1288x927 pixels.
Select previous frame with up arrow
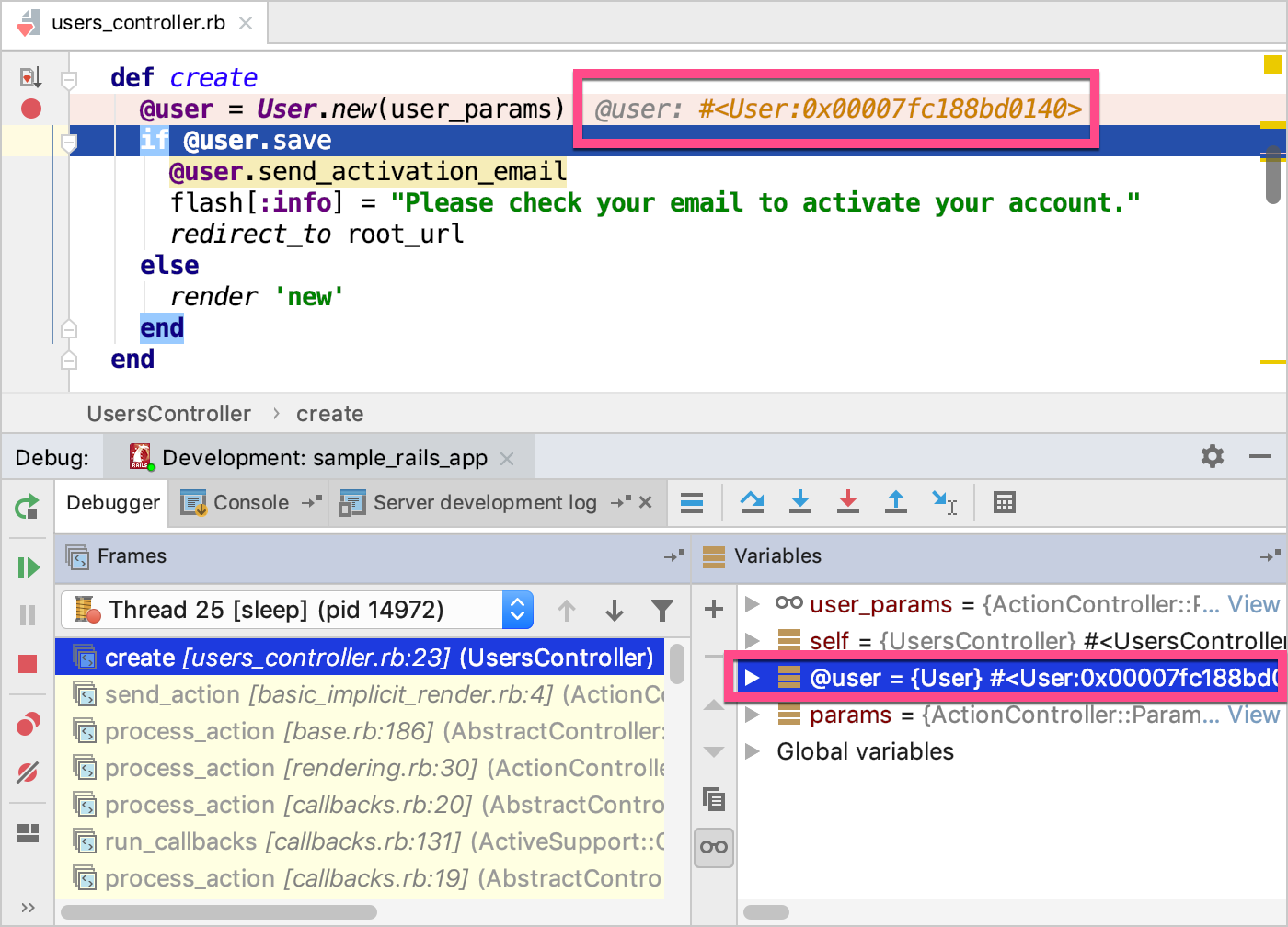567,610
